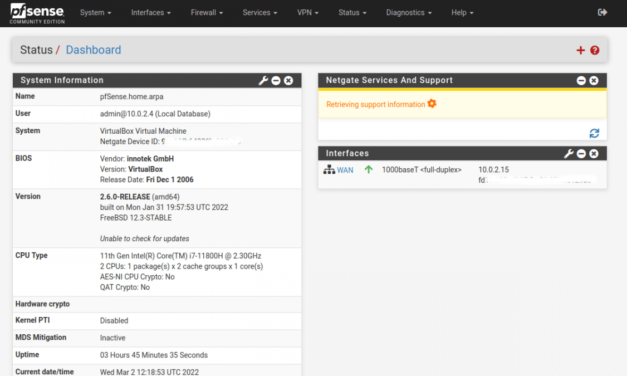Click the WAN network topology icon
This screenshot has height=376, width=627.
(329, 170)
